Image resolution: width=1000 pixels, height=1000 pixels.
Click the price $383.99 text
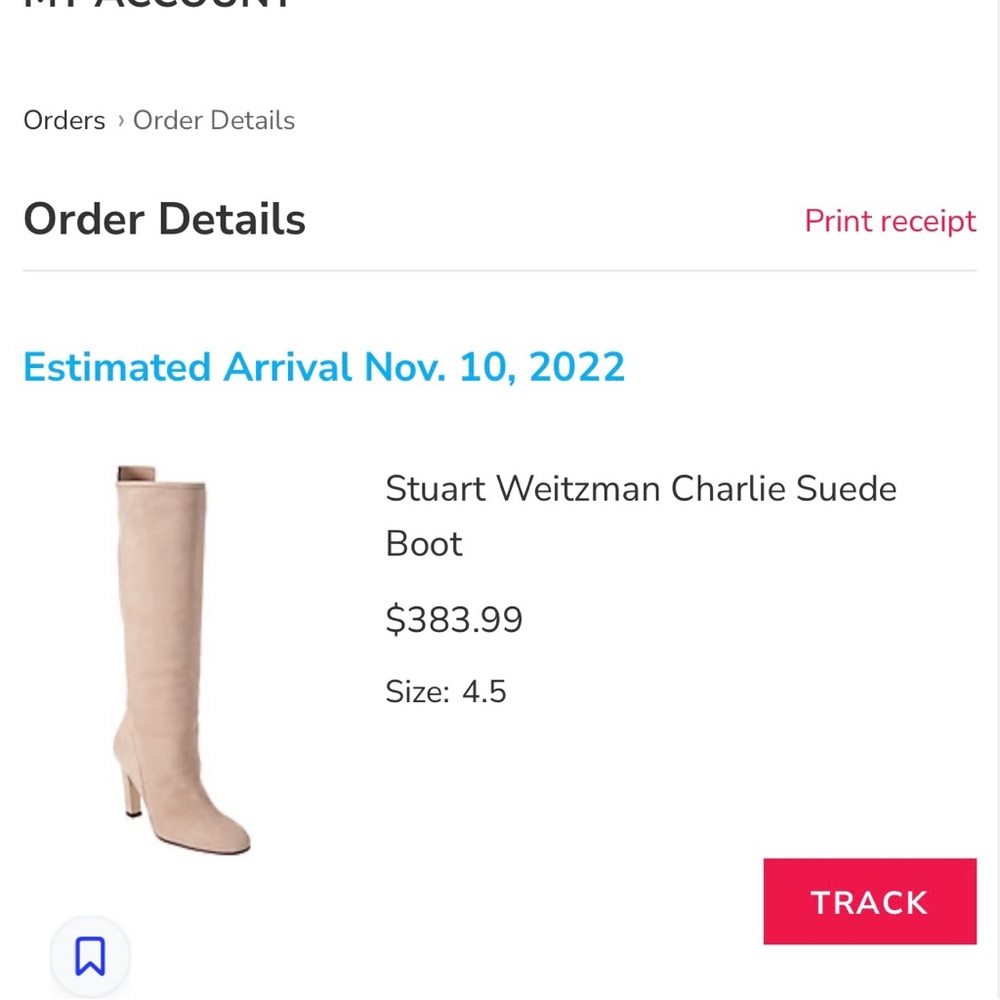[x=454, y=620]
